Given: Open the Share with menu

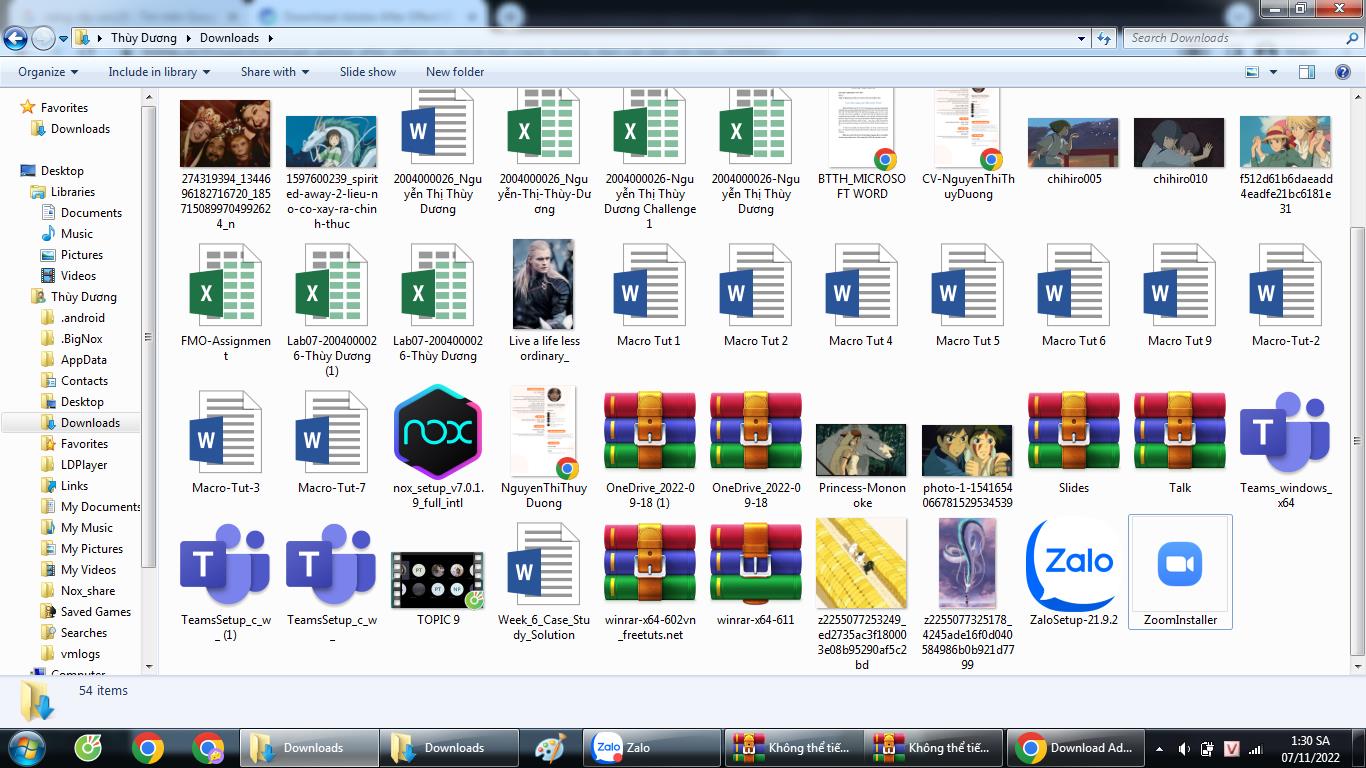Looking at the screenshot, I should (274, 72).
